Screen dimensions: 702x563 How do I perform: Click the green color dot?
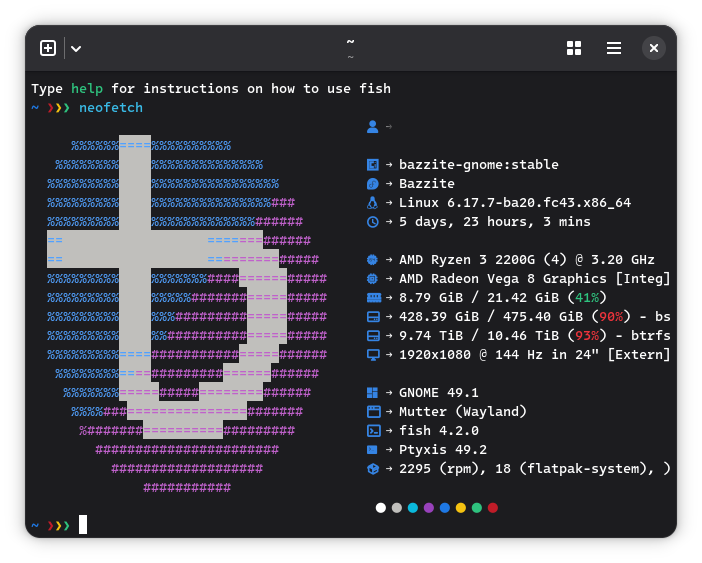[477, 508]
